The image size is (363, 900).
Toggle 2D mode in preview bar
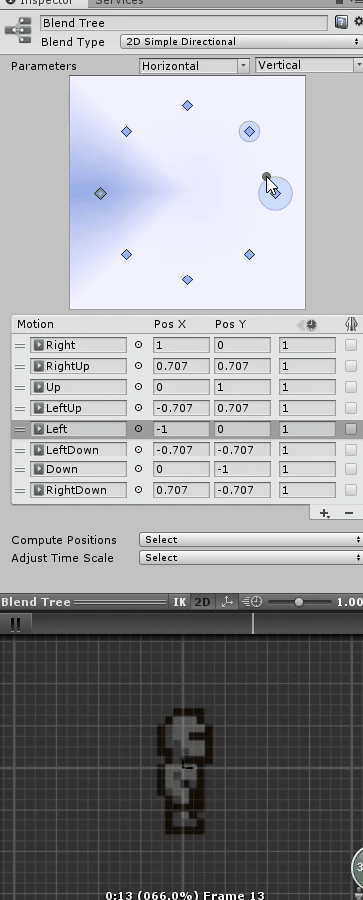pos(202,602)
